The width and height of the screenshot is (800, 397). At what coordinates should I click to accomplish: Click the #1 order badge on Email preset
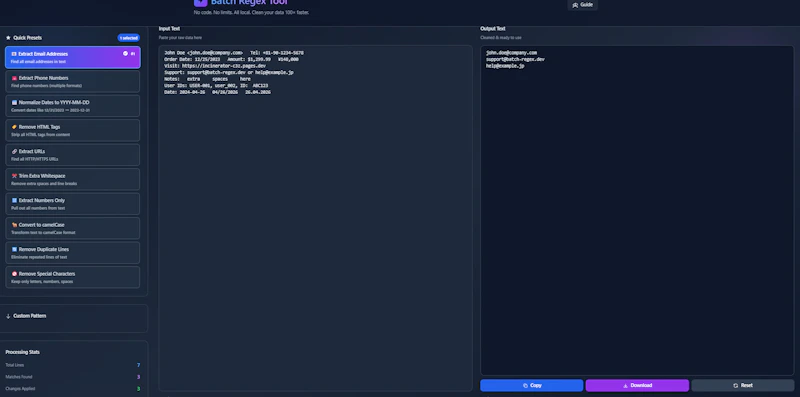133,54
